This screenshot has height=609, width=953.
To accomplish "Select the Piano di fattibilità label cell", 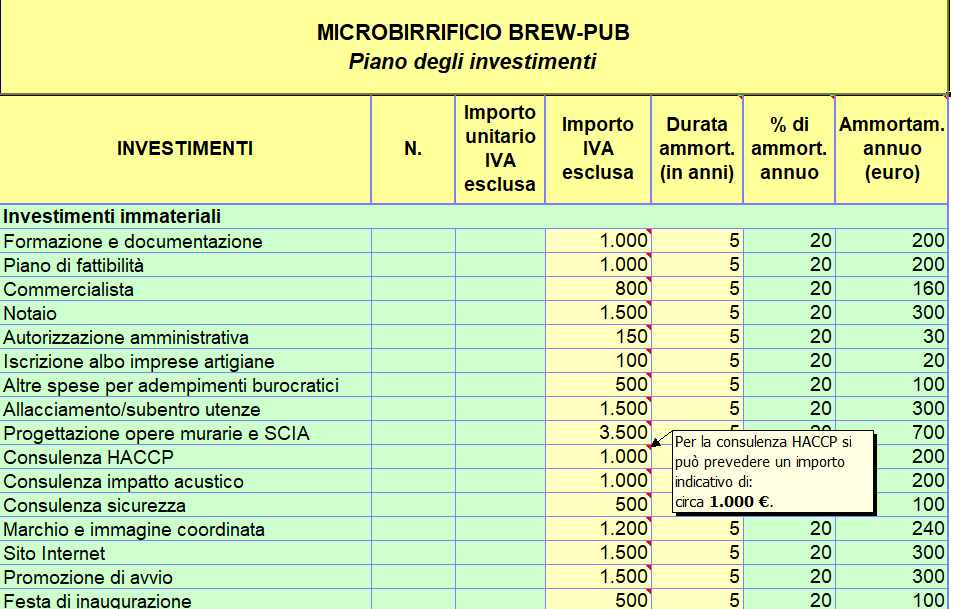I will click(x=185, y=265).
